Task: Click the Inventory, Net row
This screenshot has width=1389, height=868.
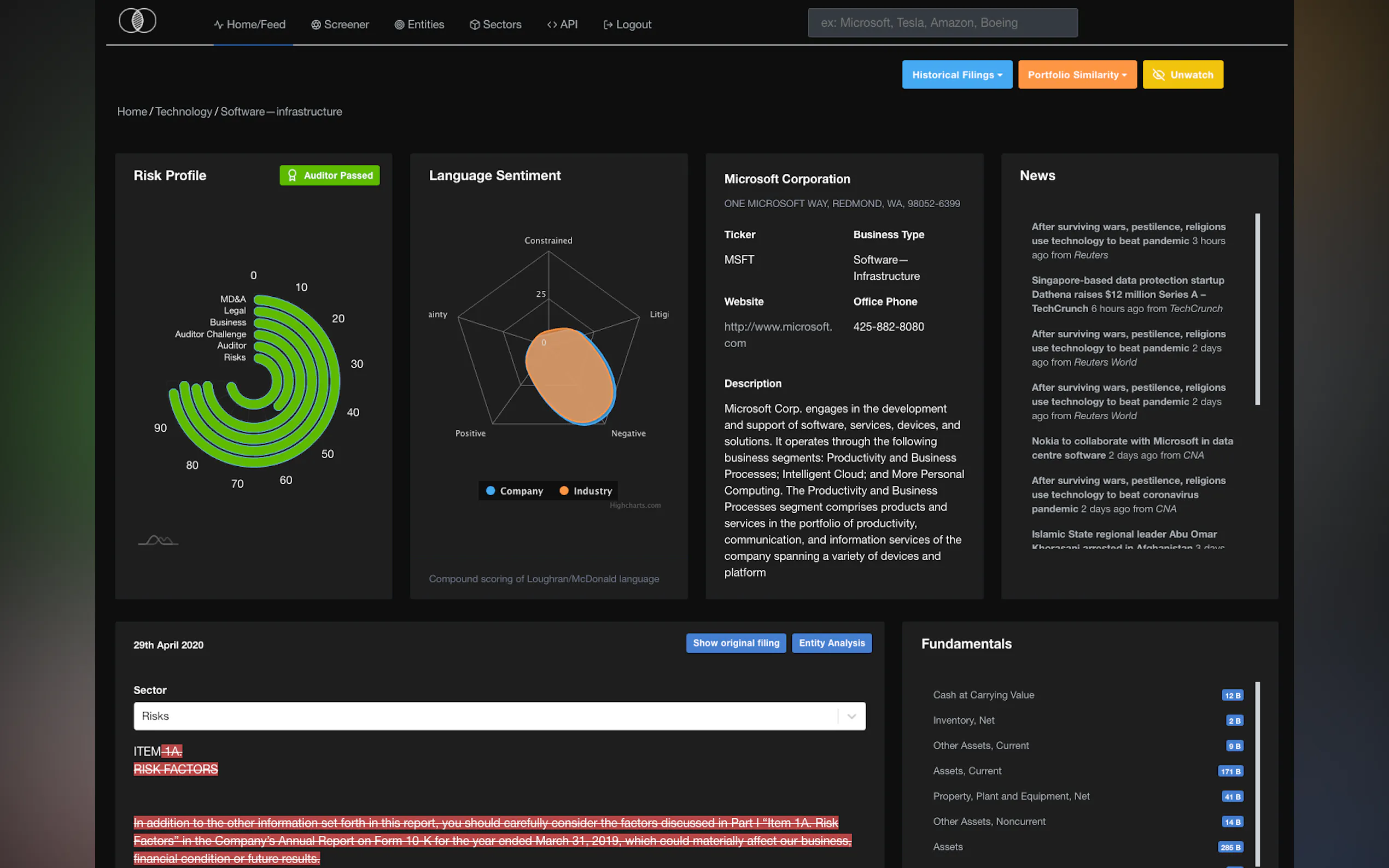Action: coord(1088,720)
